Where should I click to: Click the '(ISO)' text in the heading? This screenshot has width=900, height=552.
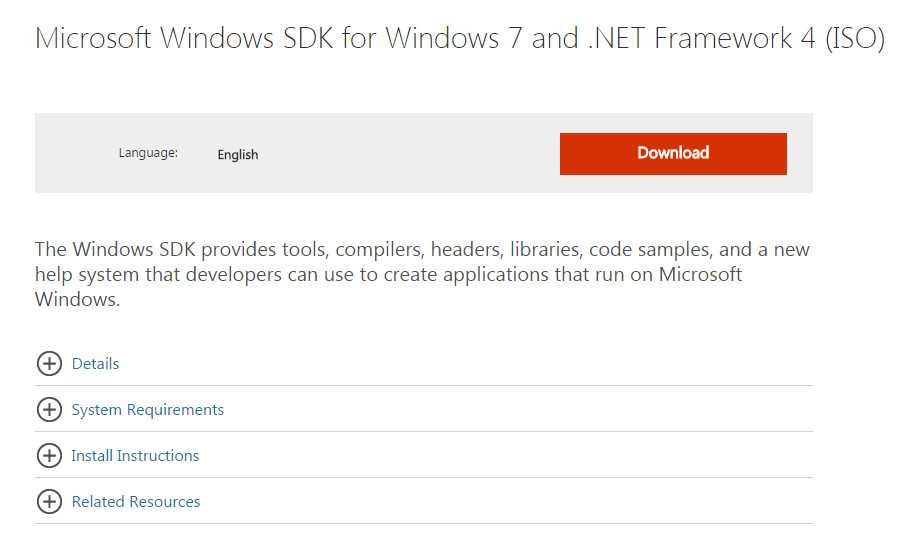pyautogui.click(x=855, y=38)
